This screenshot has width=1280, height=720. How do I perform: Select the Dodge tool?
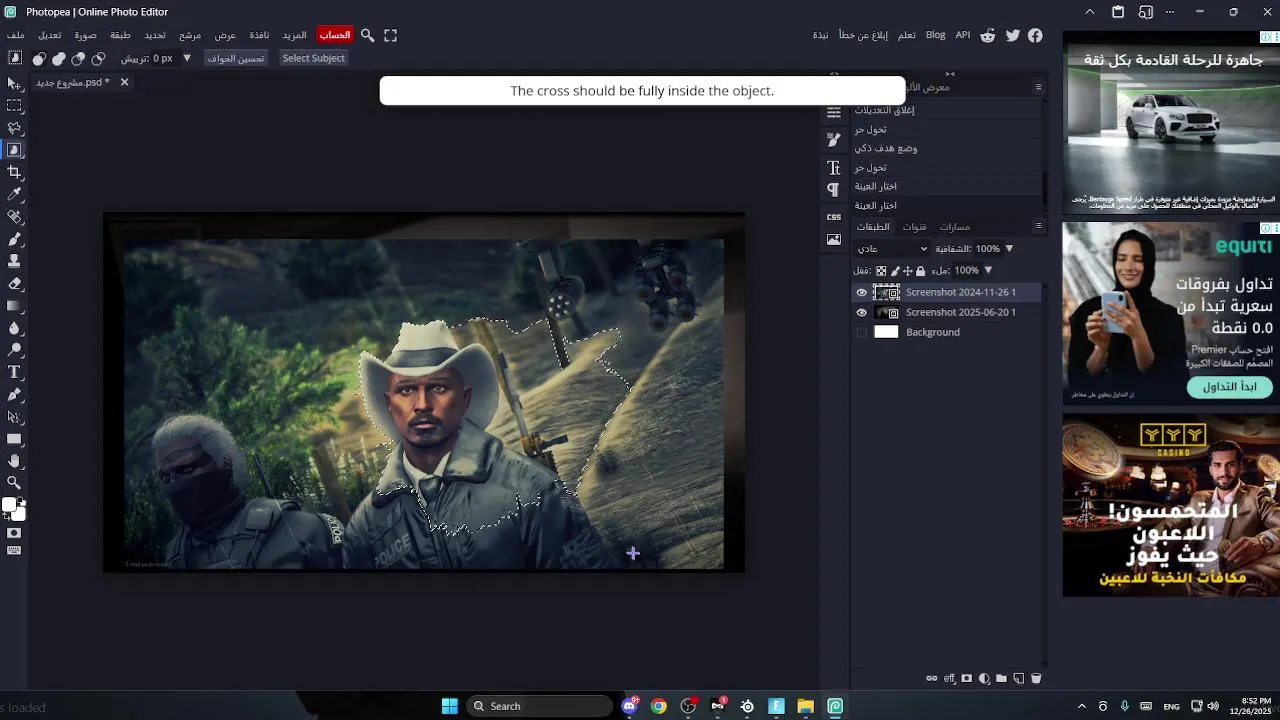pyautogui.click(x=14, y=350)
